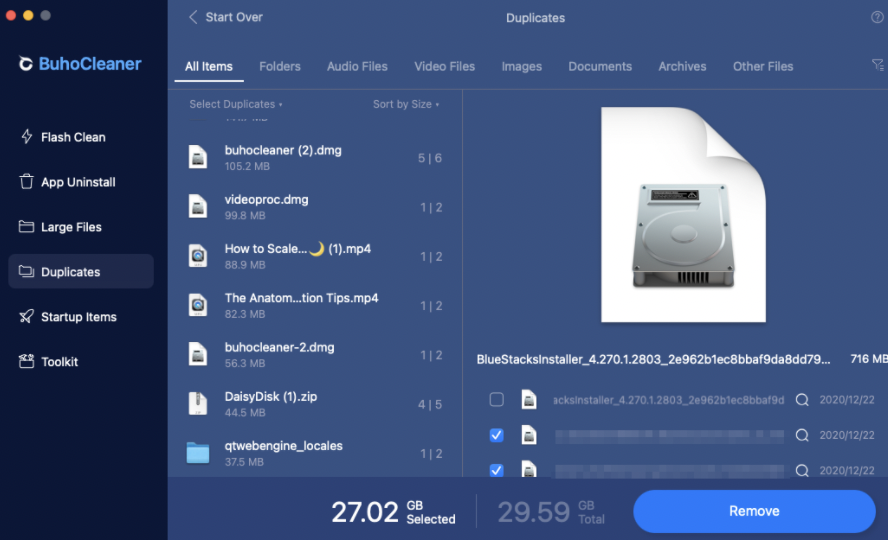
Task: Click magnifier icon of second duplicate copy
Action: click(x=802, y=435)
